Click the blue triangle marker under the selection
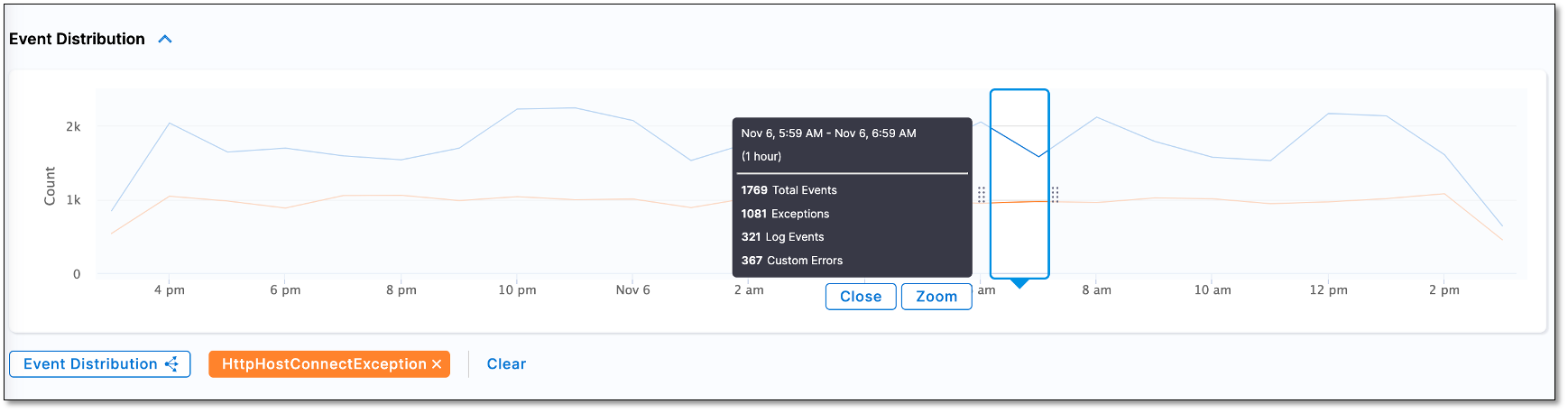Screen dimensions: 1568x413 point(1019,284)
